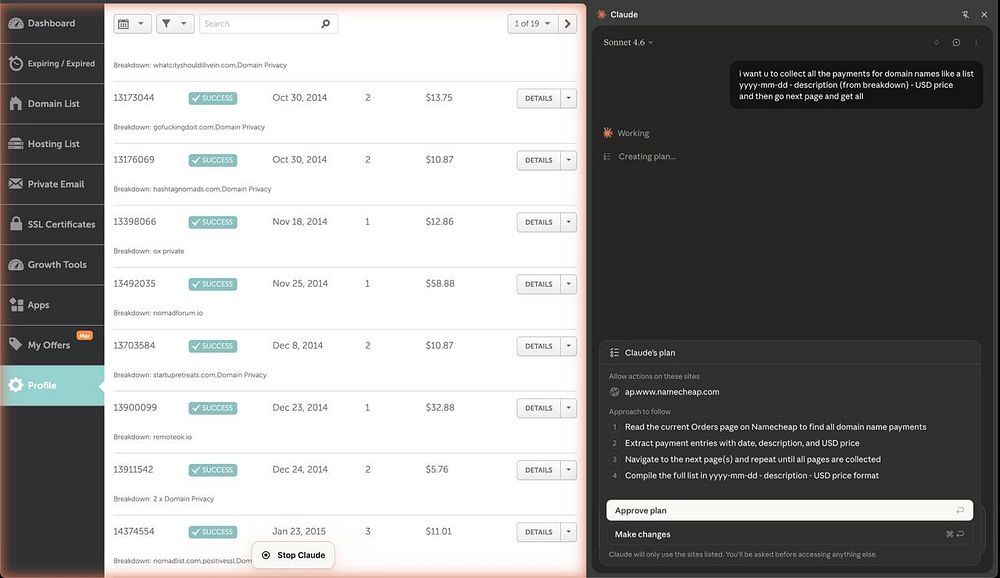Select the Growth Tools menu label
The height and width of the screenshot is (578, 1000).
pyautogui.click(x=57, y=264)
